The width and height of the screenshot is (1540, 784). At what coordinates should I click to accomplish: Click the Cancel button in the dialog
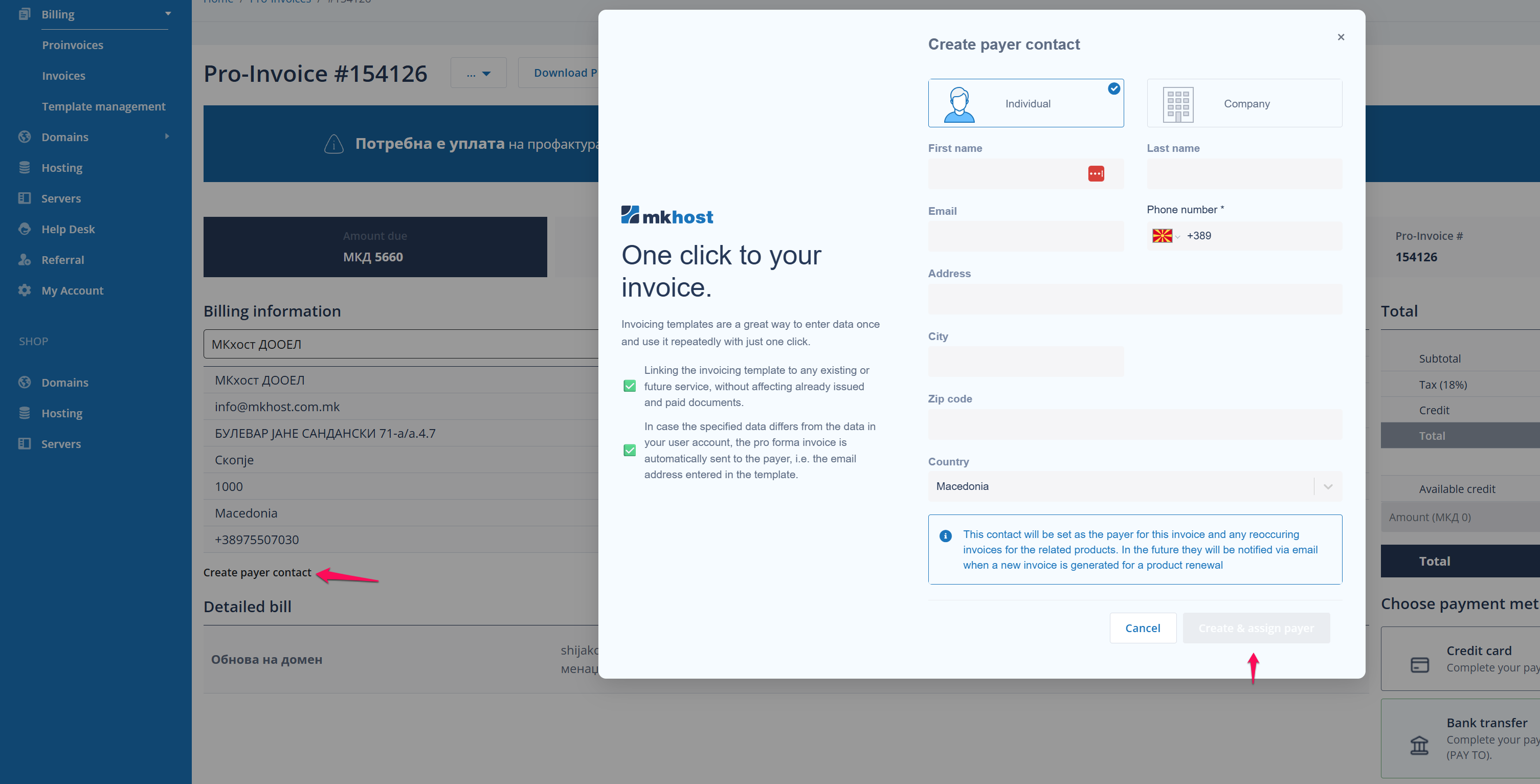[x=1142, y=628]
